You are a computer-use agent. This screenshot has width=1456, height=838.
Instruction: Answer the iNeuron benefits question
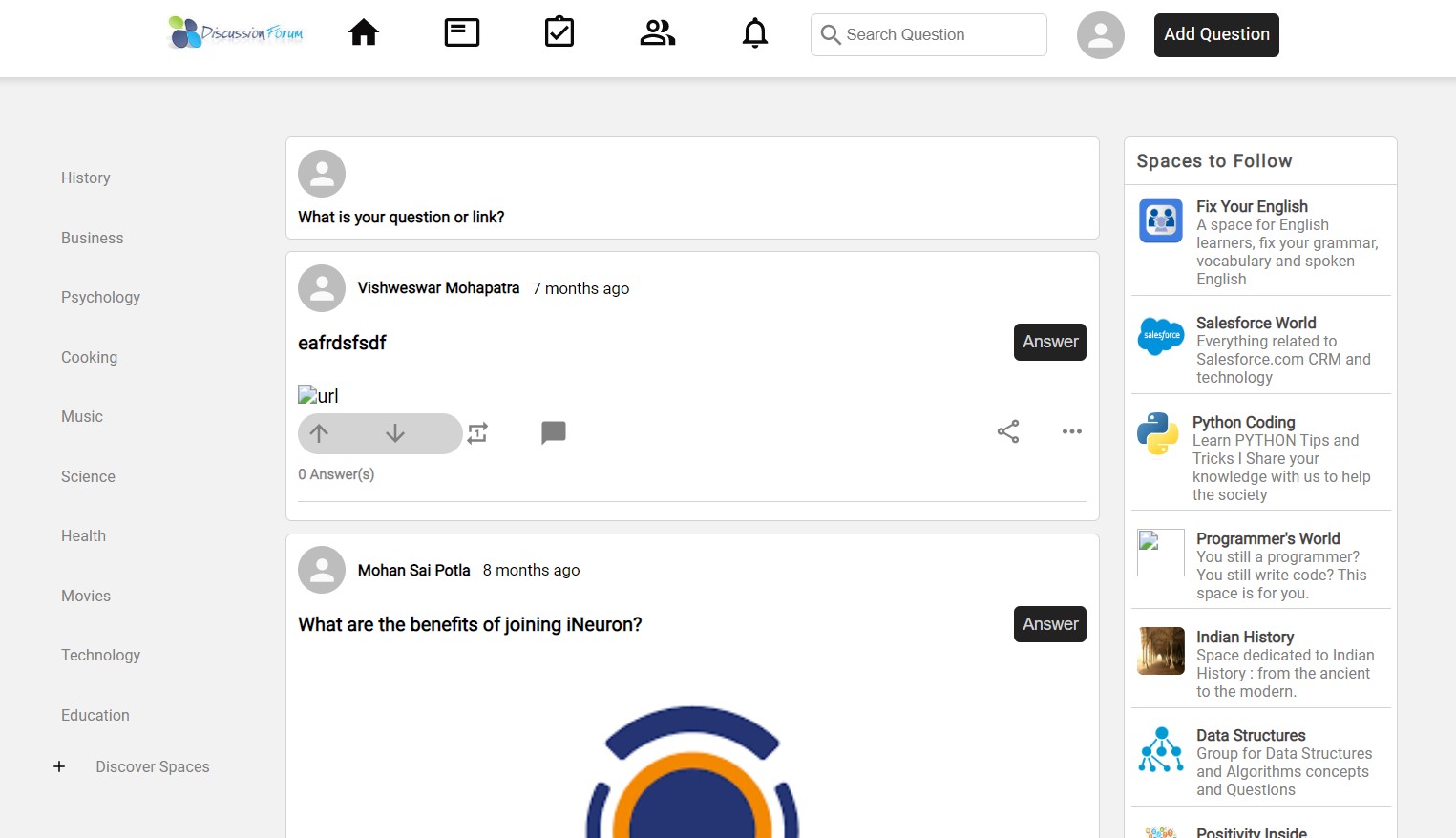1049,624
